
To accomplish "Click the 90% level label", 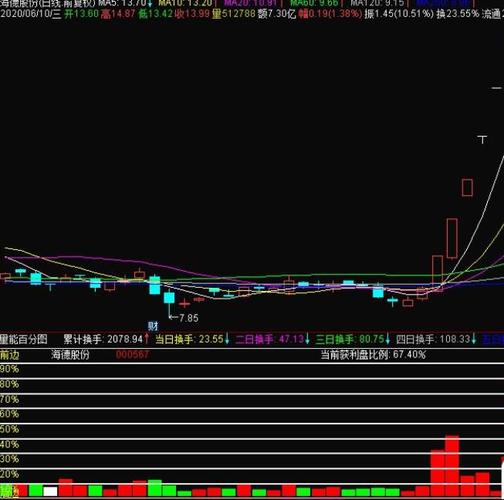I will pos(9,369).
